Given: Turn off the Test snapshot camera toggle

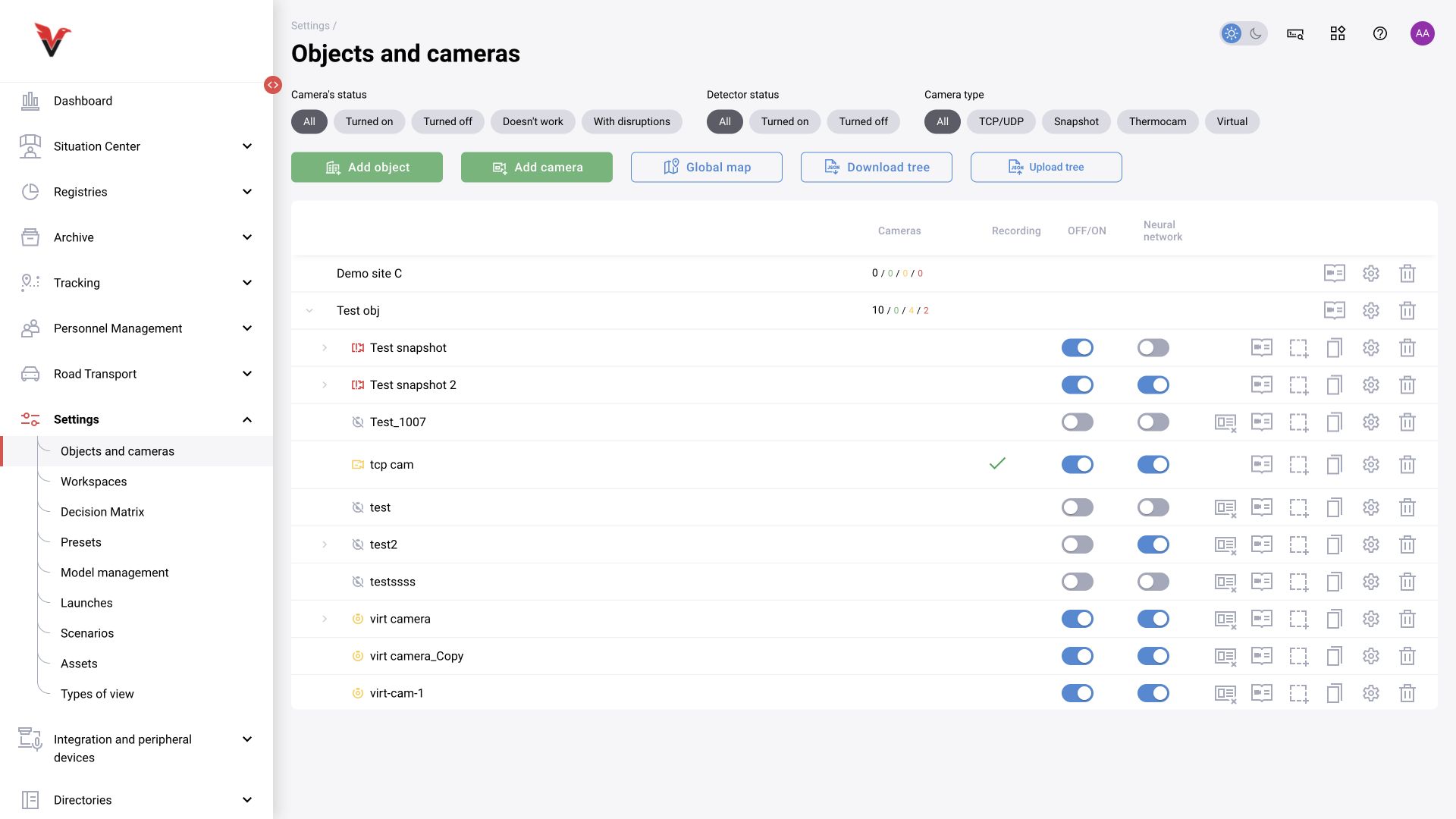Looking at the screenshot, I should click(x=1078, y=347).
